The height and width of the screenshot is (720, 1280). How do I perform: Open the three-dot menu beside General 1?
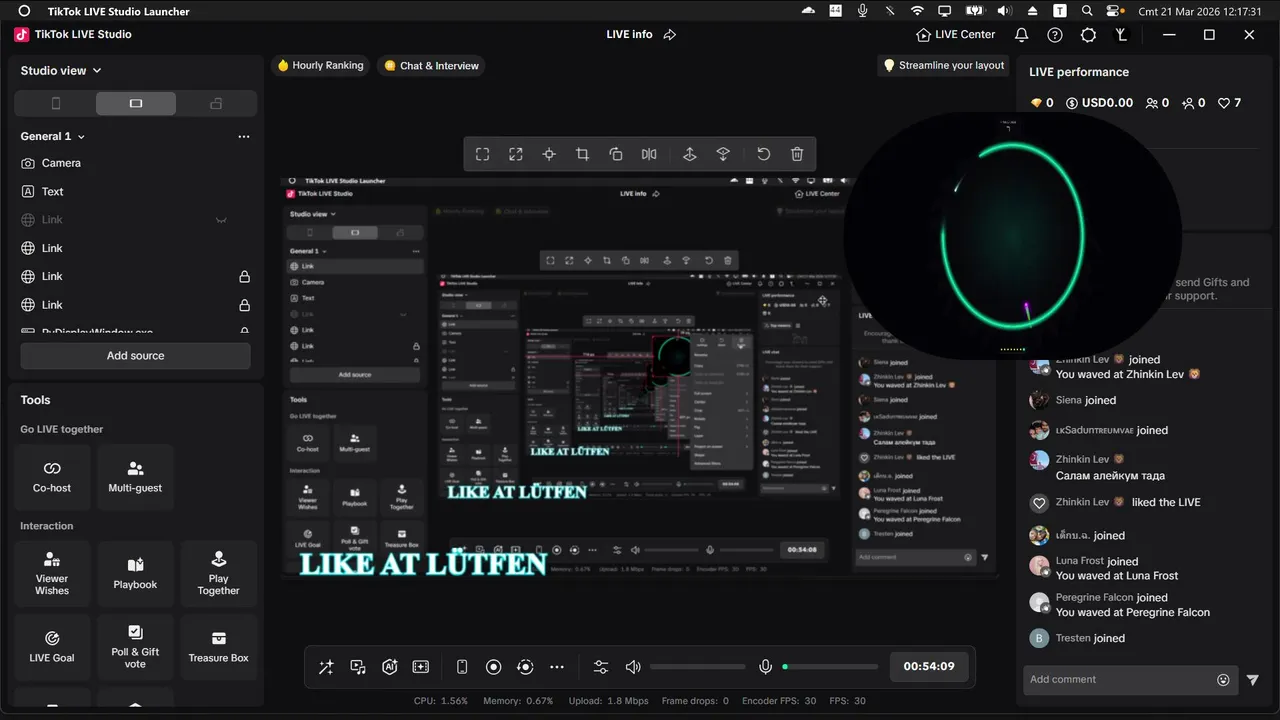click(244, 137)
